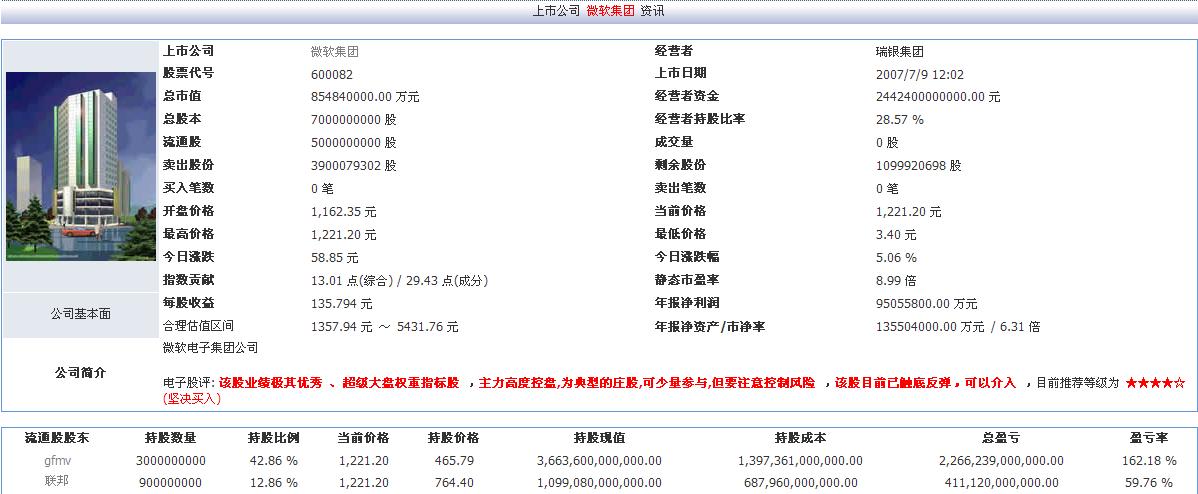The width and height of the screenshot is (1198, 494).
Task: Click the star rating ★★★★☆
Action: [x=1155, y=383]
